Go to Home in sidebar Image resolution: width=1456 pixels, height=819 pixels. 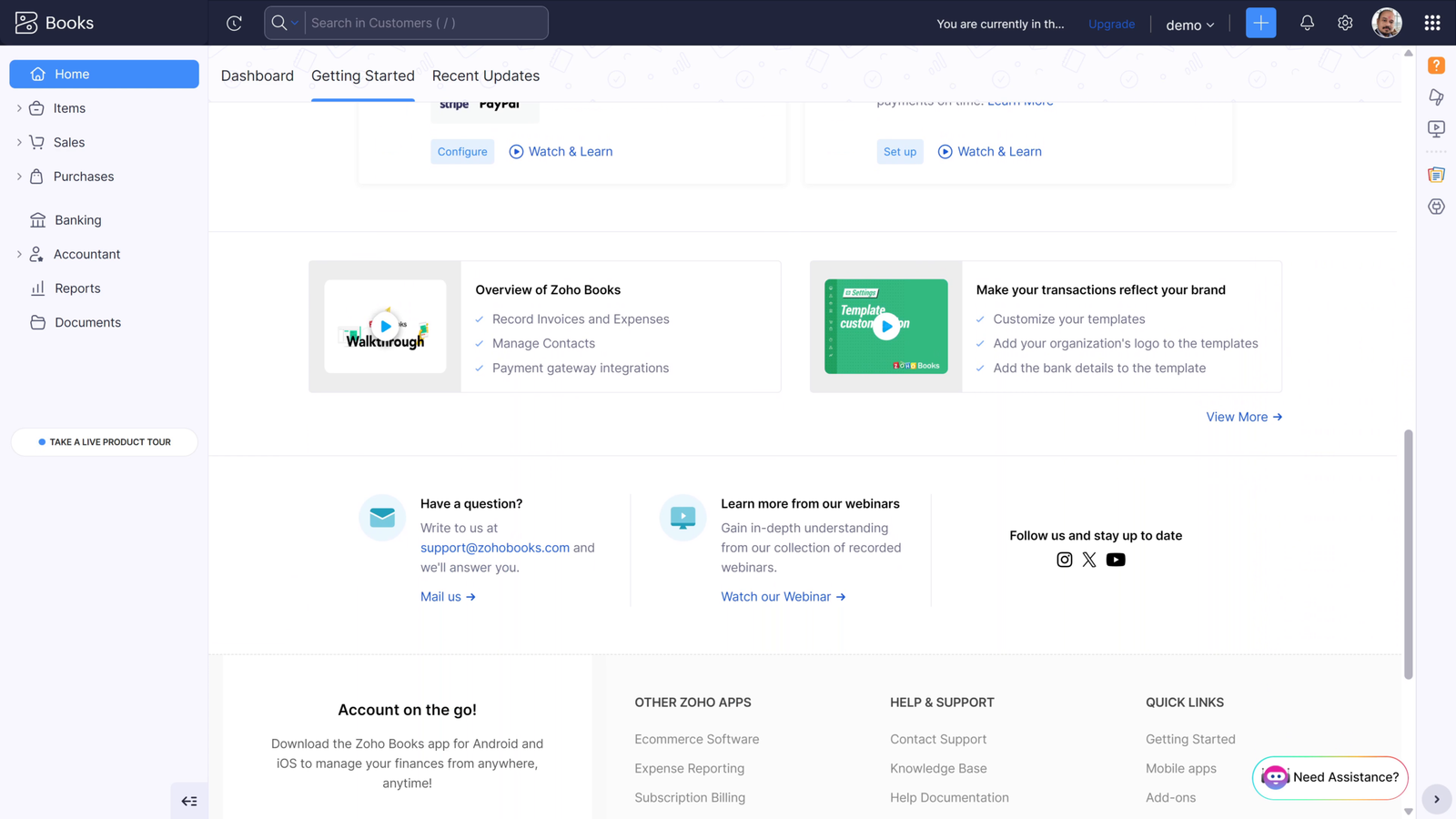click(104, 74)
